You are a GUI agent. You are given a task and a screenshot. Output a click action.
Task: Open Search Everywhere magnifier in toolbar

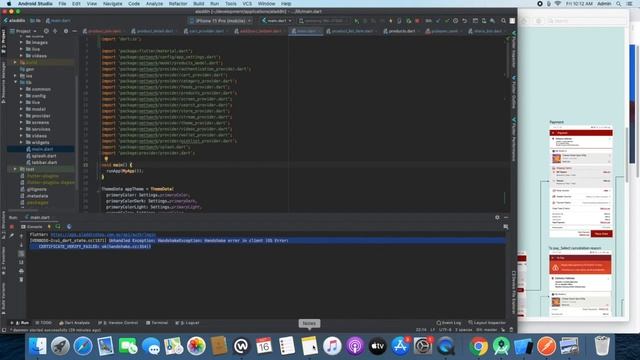point(503,21)
